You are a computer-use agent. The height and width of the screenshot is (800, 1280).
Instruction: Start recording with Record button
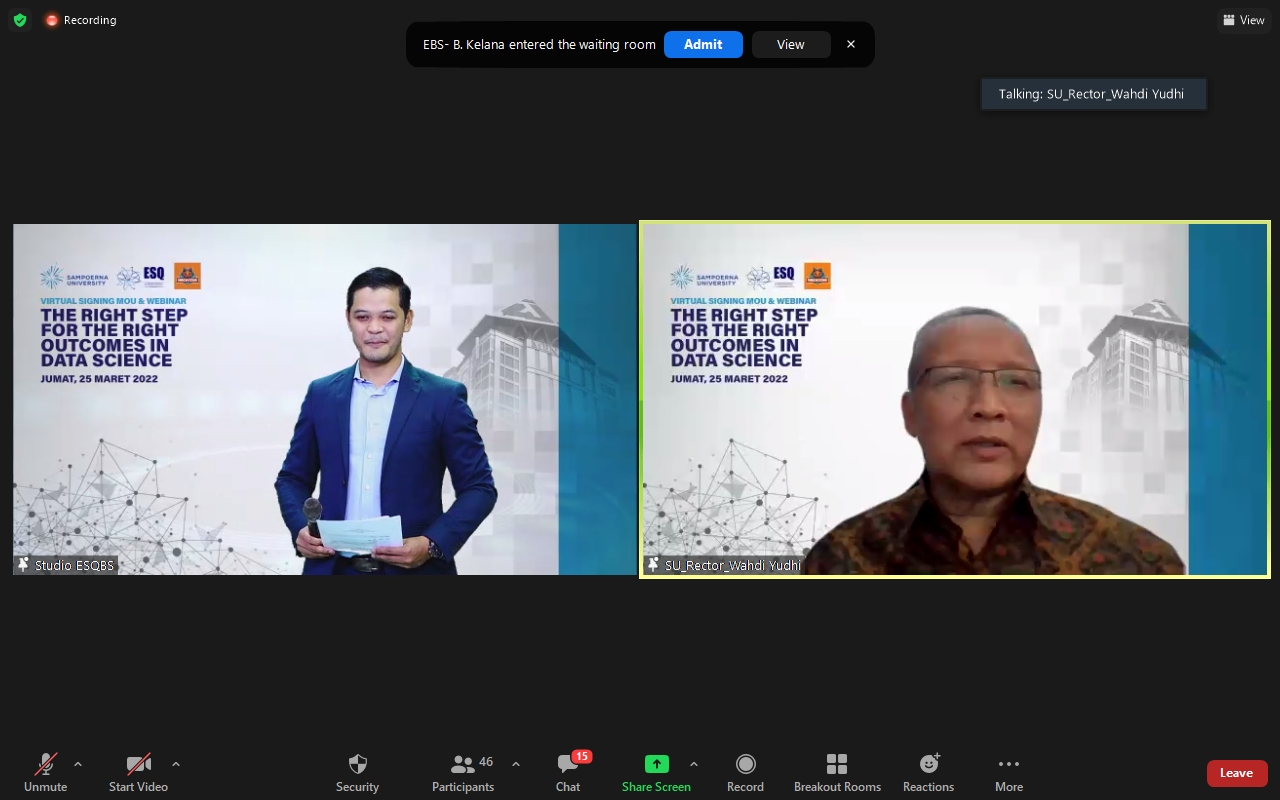tap(745, 772)
